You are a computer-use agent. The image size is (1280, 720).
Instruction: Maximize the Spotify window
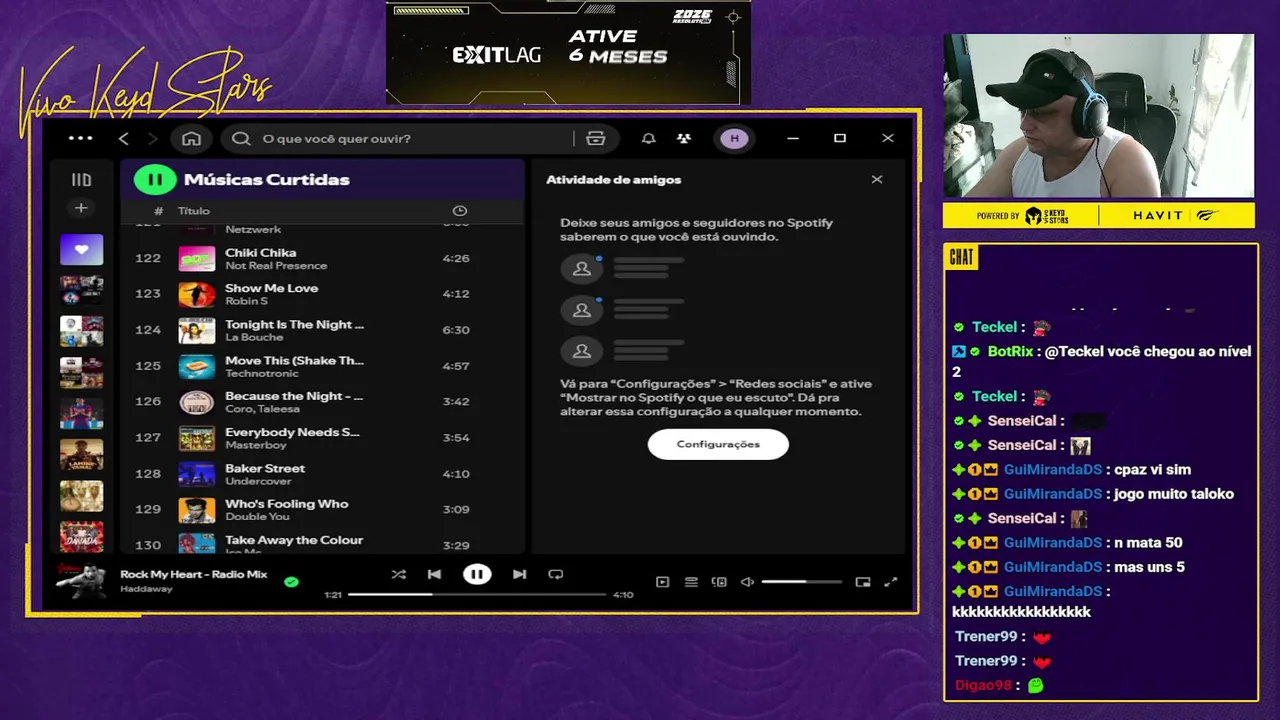[x=840, y=138]
